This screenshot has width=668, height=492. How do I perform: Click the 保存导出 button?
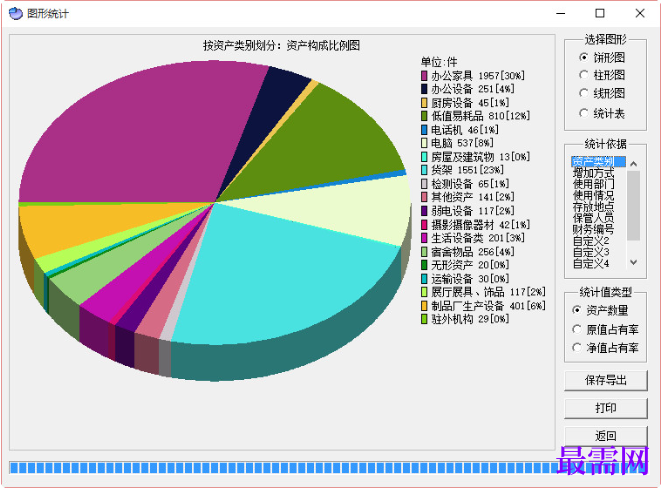pos(605,380)
